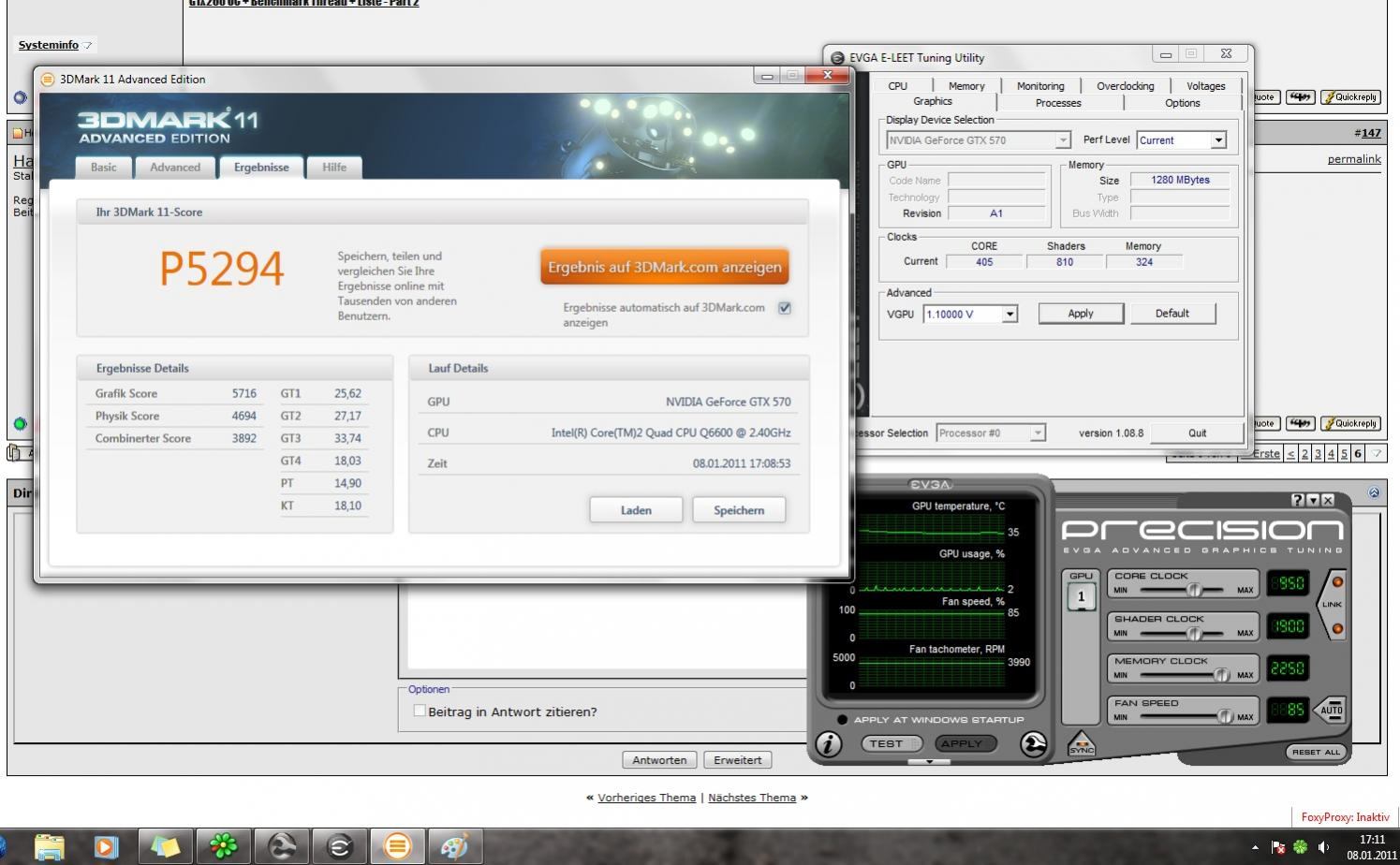This screenshot has height=865, width=1400.
Task: Switch to EVGA Precision taskbar icon
Action: [x=282, y=846]
